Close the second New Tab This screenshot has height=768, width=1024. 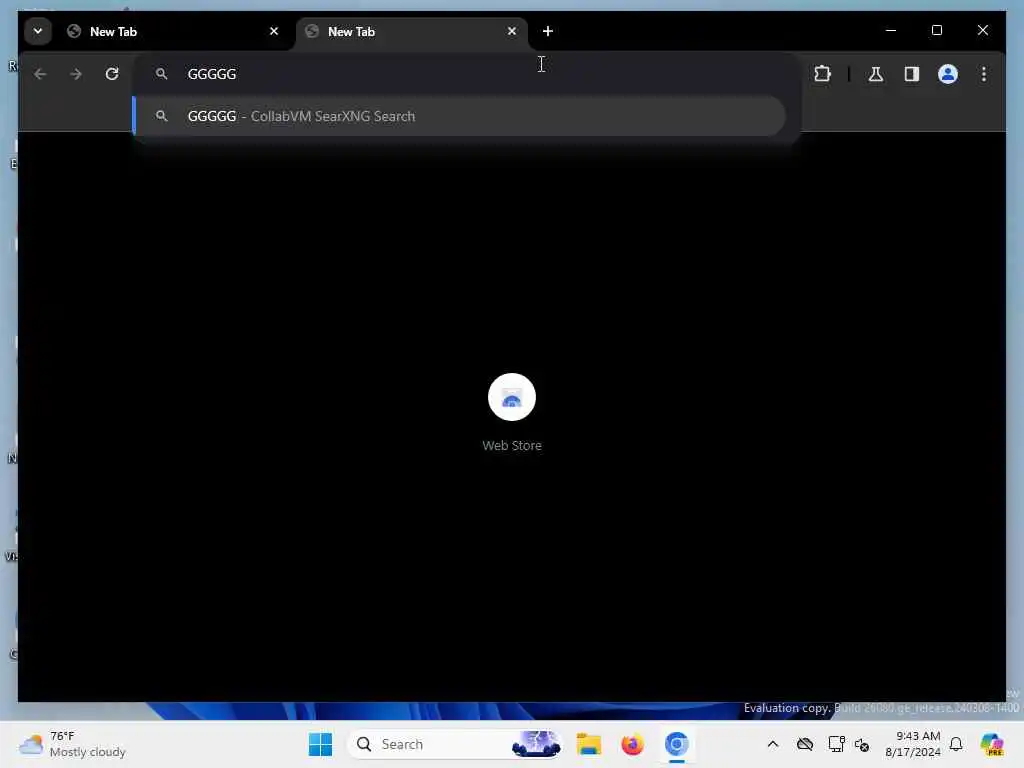pyautogui.click(x=512, y=31)
